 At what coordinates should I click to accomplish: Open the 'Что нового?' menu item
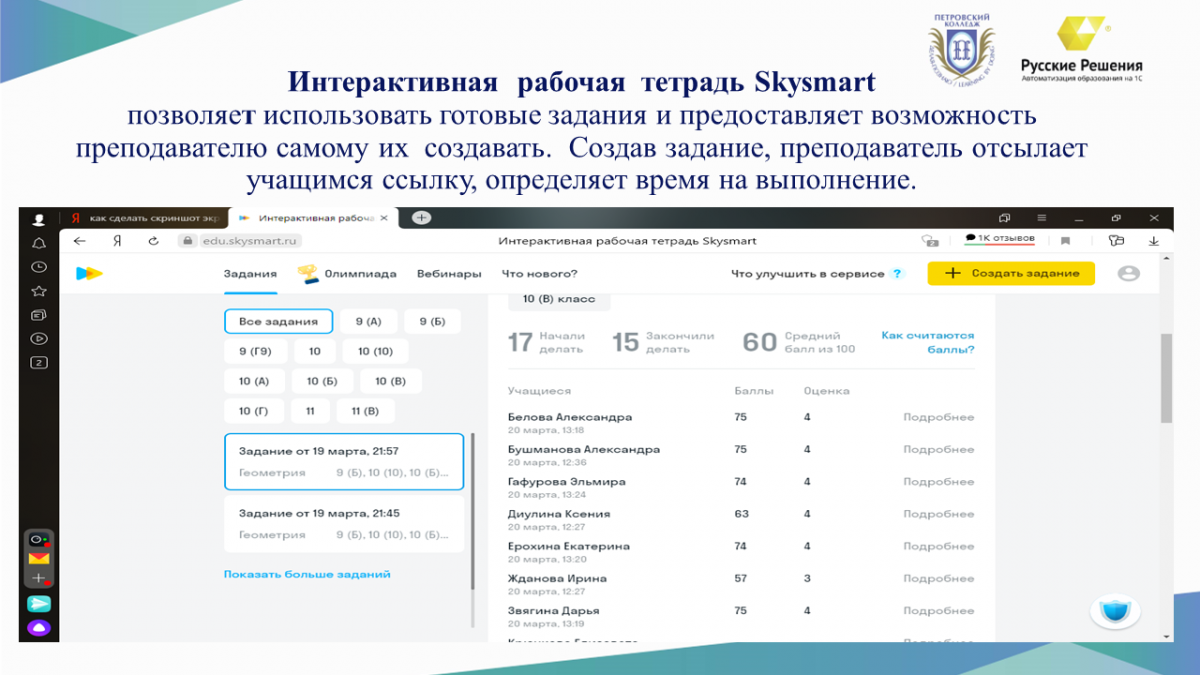539,274
